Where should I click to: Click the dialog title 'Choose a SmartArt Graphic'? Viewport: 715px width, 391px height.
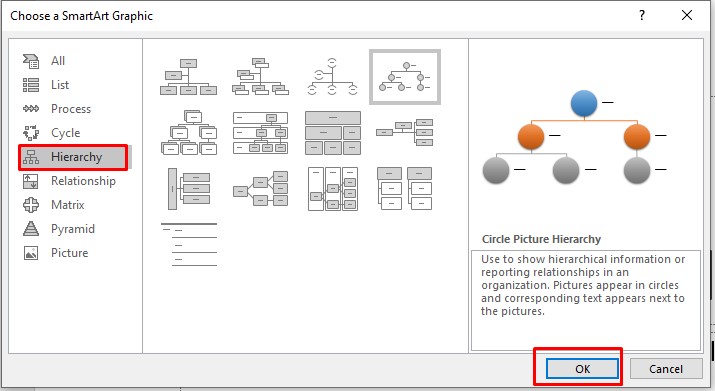coord(81,16)
